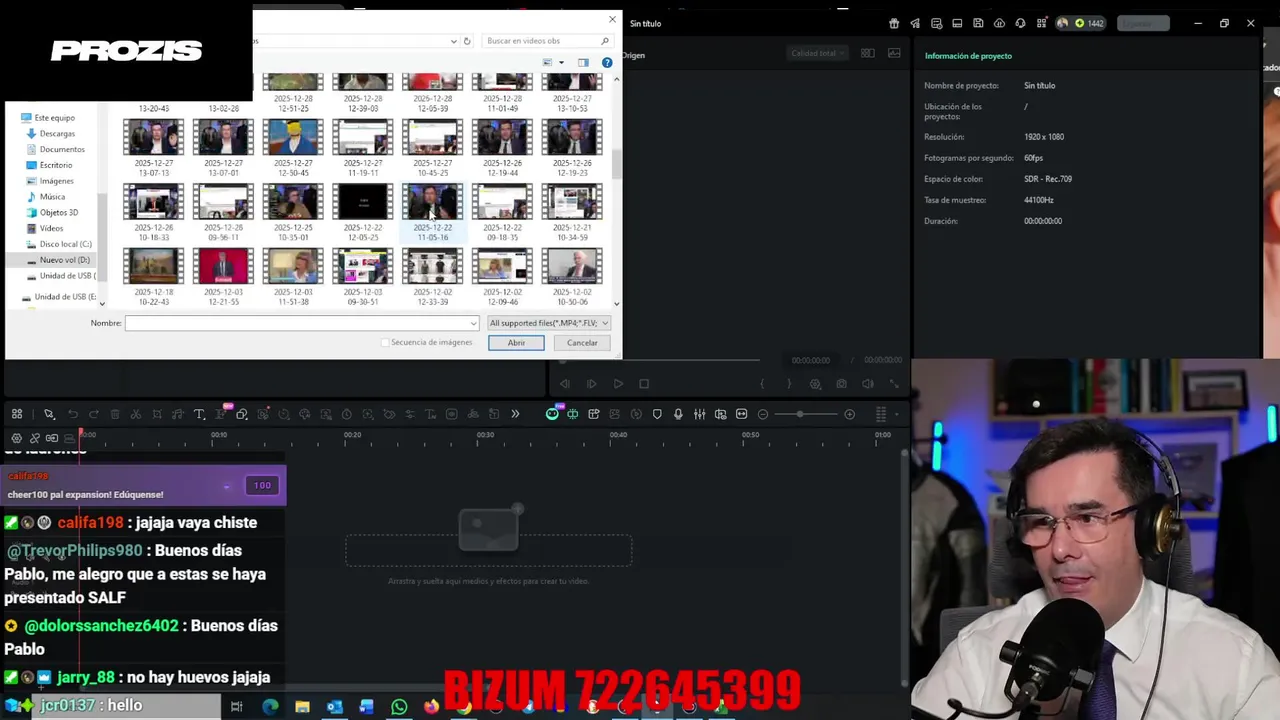Click the zoom in plus circle on timeline
Screen dimensions: 1280x720
pyautogui.click(x=849, y=414)
